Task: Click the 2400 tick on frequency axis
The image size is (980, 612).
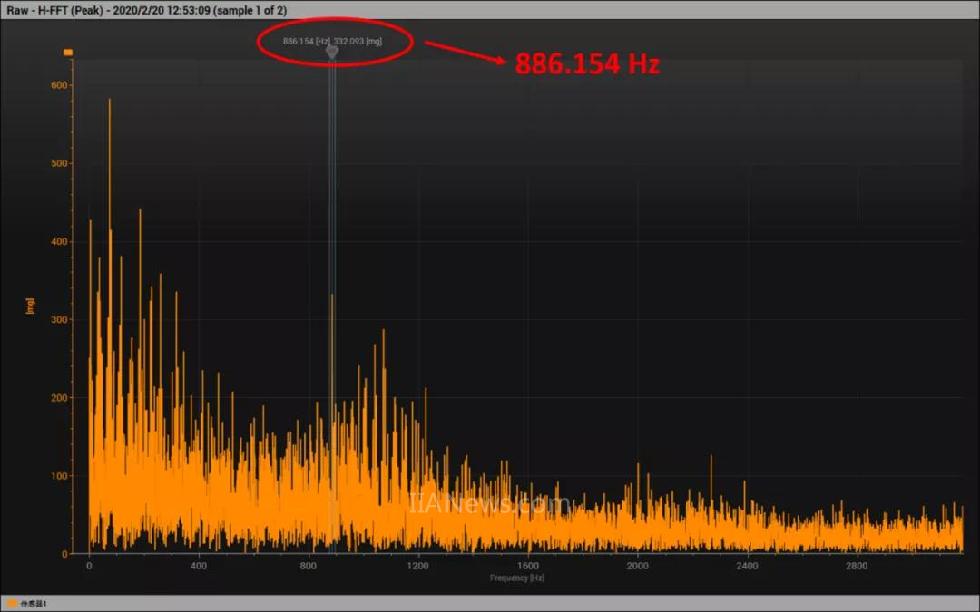Action: coord(747,566)
